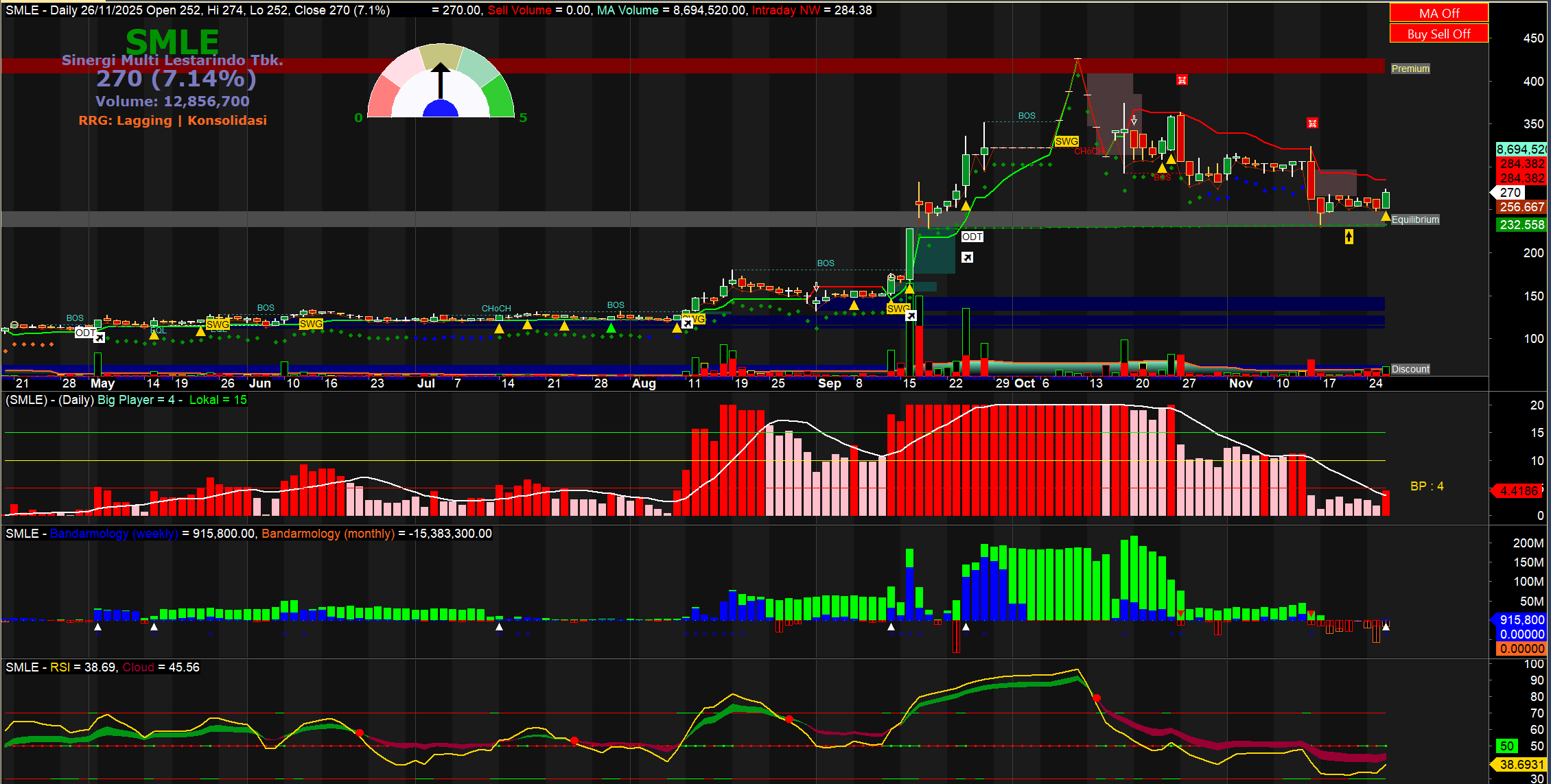1551x784 pixels.
Task: Click the yellow 38.6931 RSI value tag
Action: (1521, 764)
